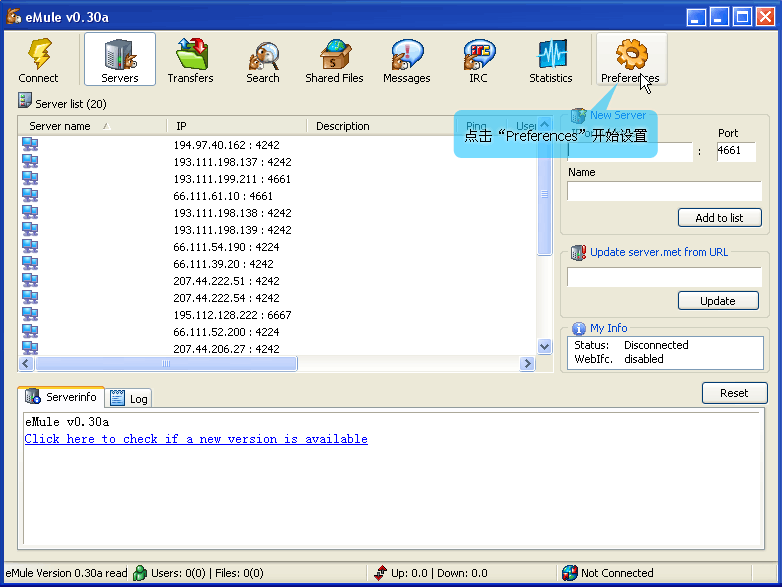Click server icon for 194.97.40.162 row
Image resolution: width=782 pixels, height=587 pixels.
(x=30, y=144)
